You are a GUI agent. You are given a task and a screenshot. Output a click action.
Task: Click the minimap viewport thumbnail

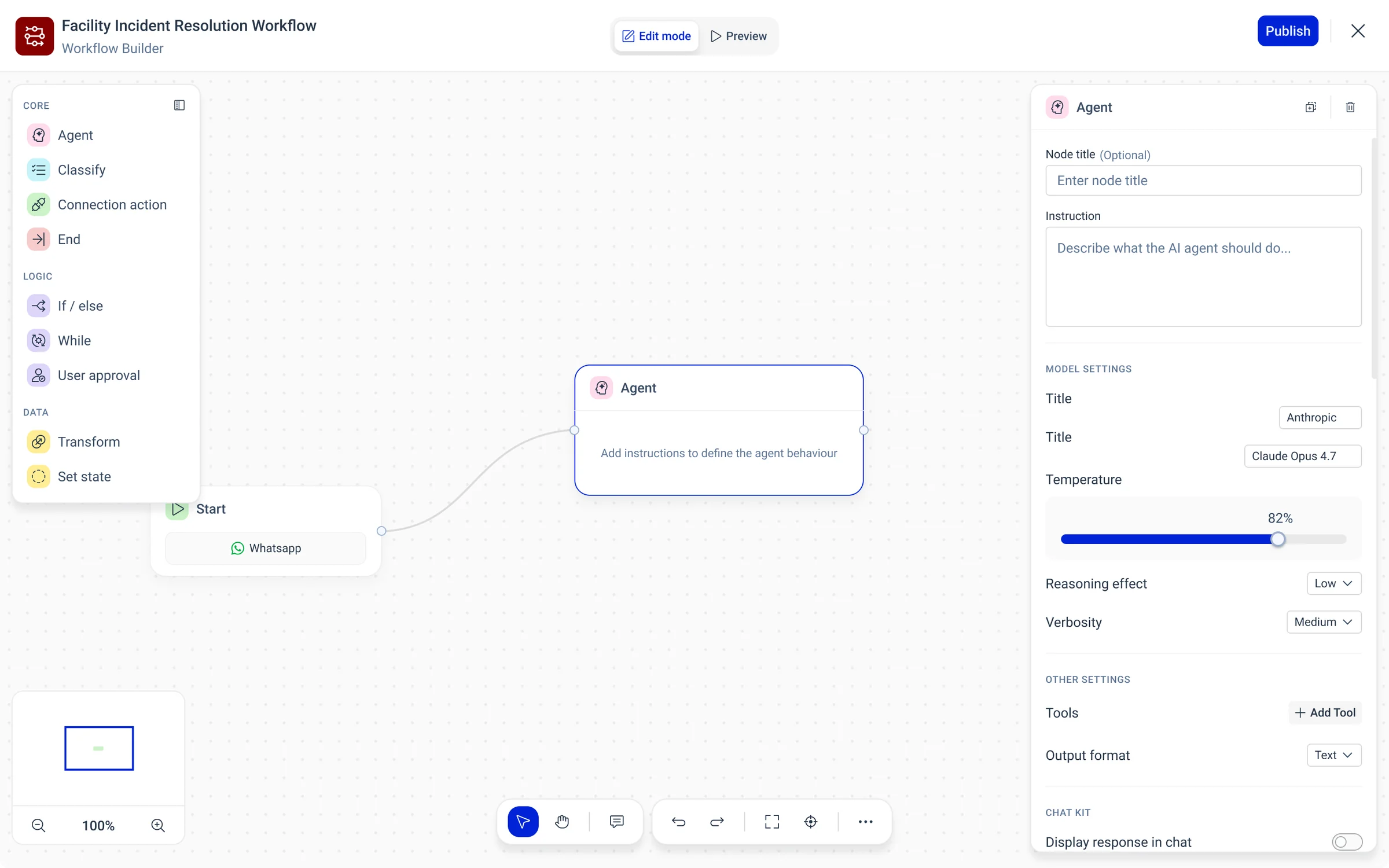pyautogui.click(x=99, y=748)
